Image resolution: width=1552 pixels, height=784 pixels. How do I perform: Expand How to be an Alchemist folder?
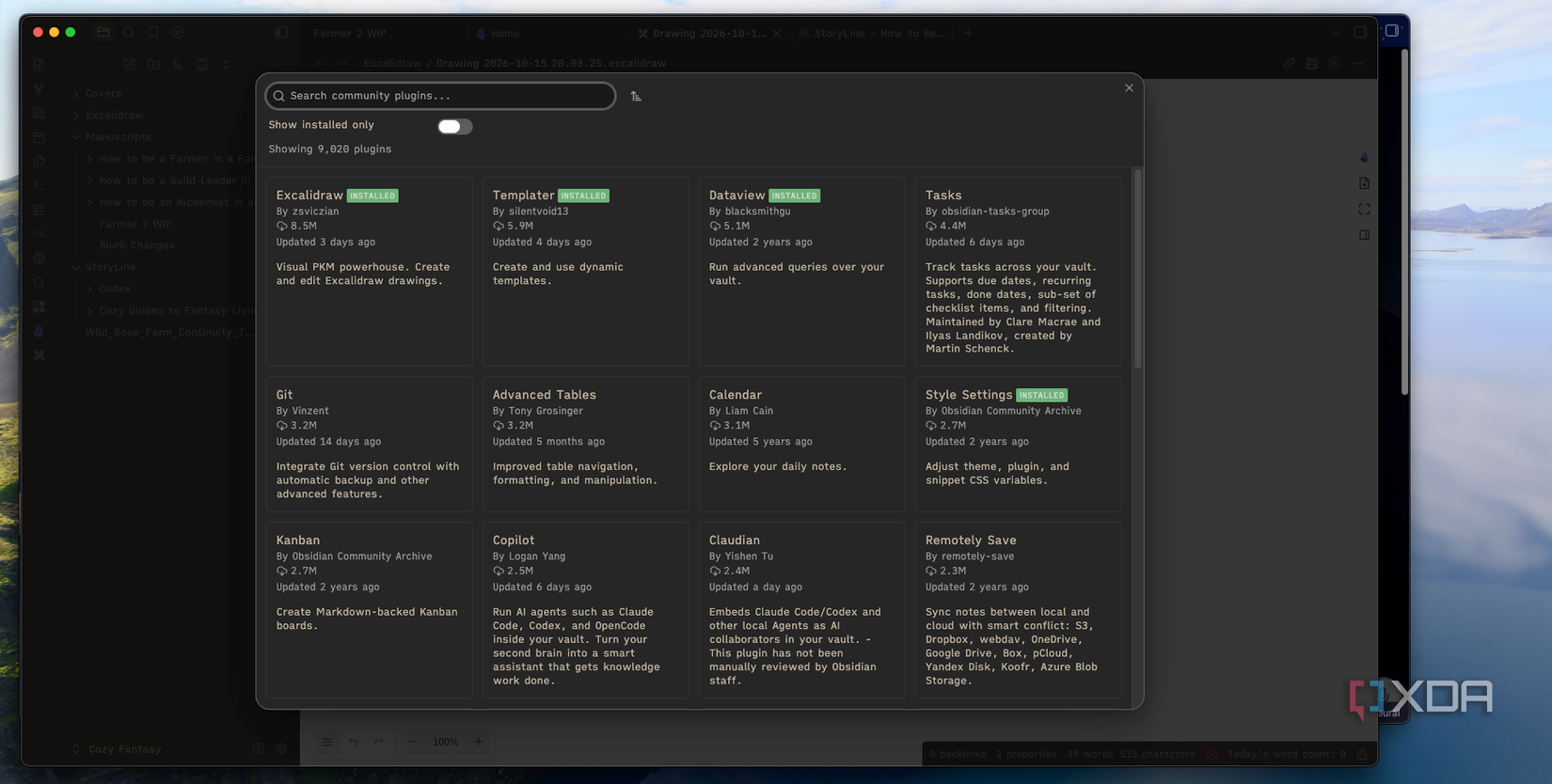coord(90,202)
